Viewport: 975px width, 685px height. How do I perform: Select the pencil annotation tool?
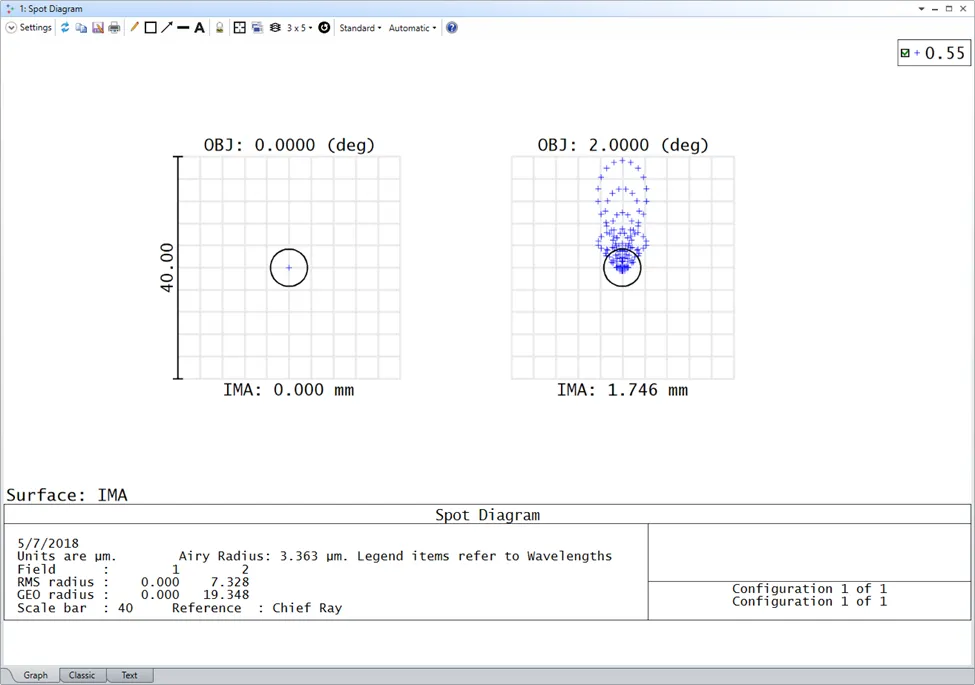point(134,28)
